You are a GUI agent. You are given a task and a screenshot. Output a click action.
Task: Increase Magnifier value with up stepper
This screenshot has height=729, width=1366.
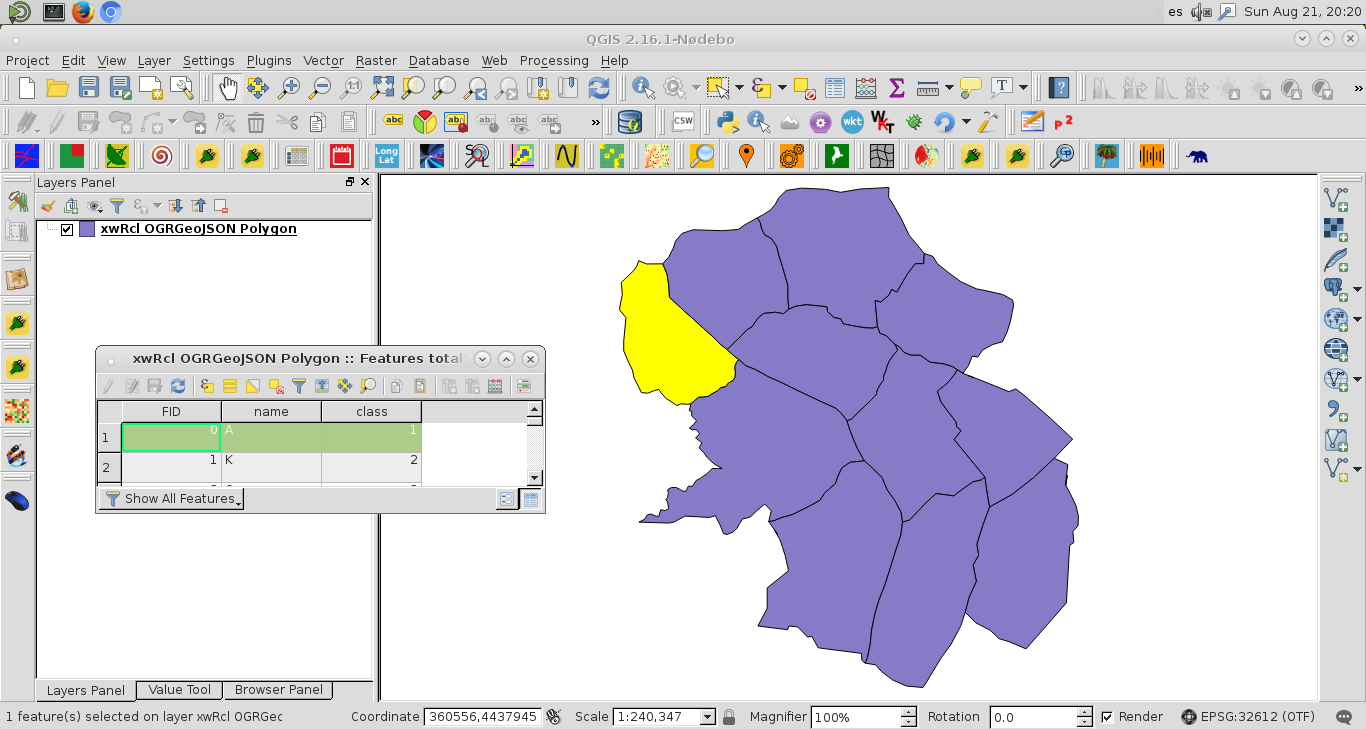(908, 712)
